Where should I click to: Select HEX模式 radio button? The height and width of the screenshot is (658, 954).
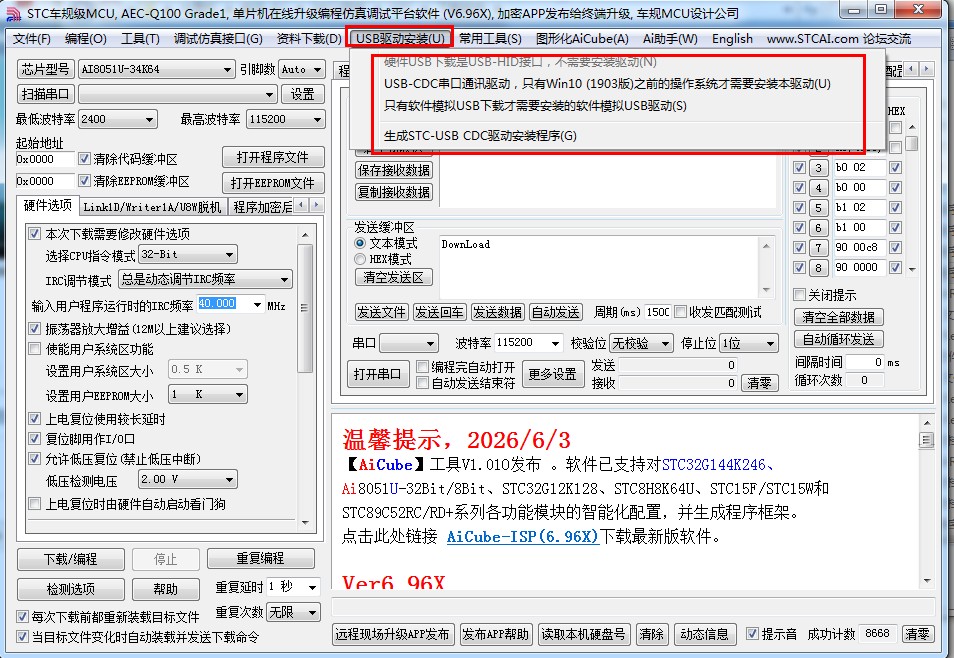[360, 259]
